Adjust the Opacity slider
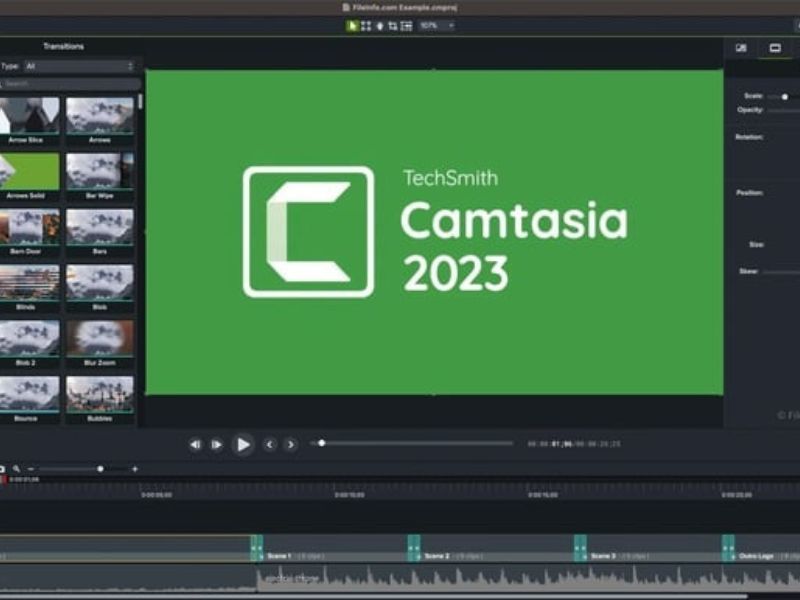The image size is (800, 600). 784,110
